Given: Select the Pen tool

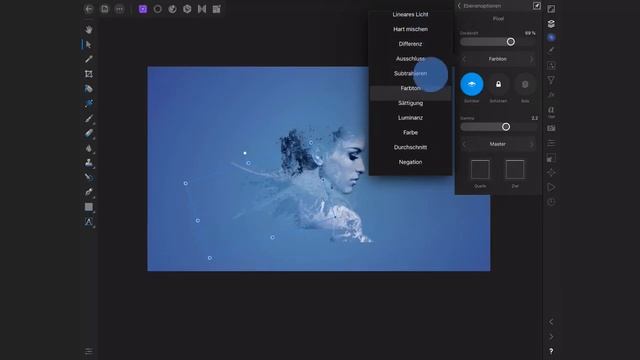Looking at the screenshot, I should pos(89,192).
